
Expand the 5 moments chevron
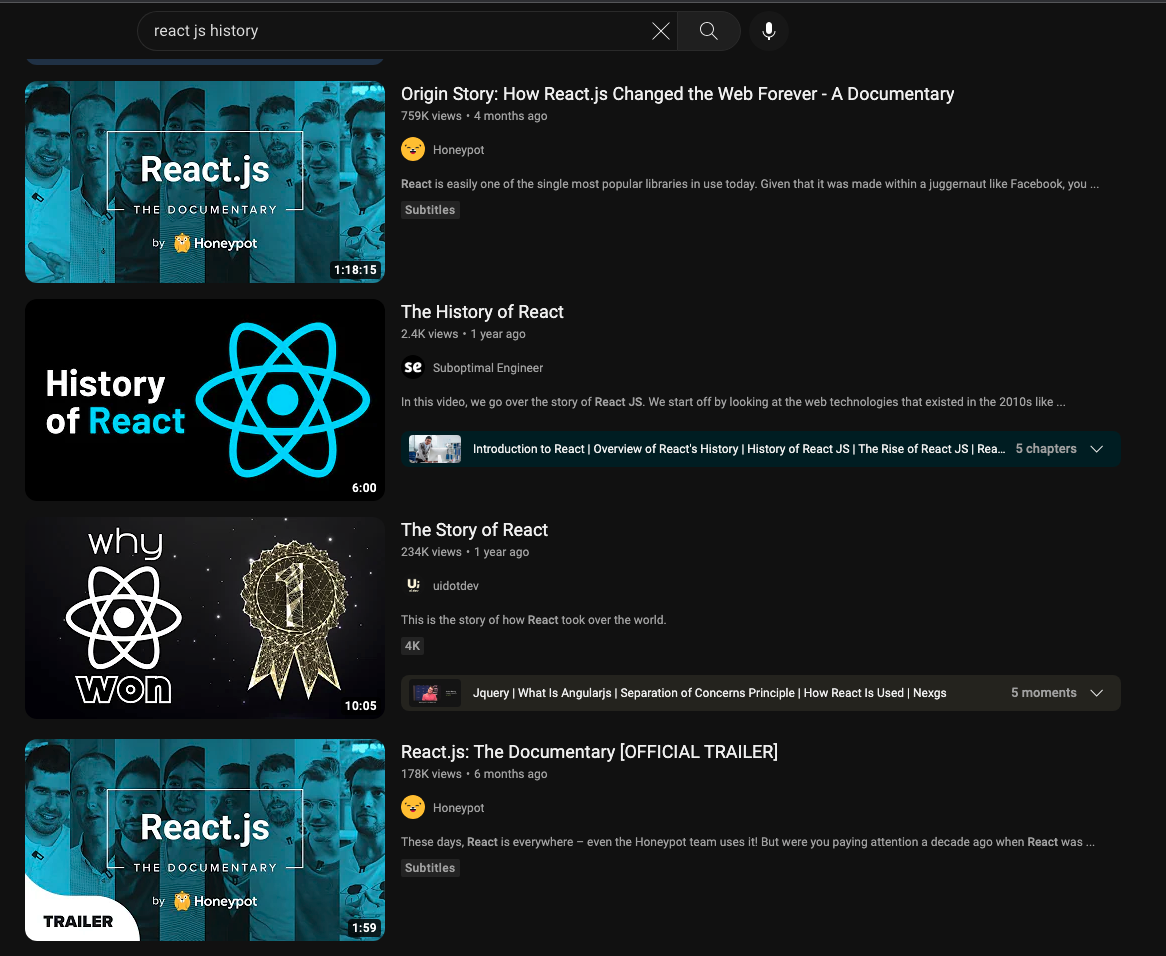[1096, 693]
